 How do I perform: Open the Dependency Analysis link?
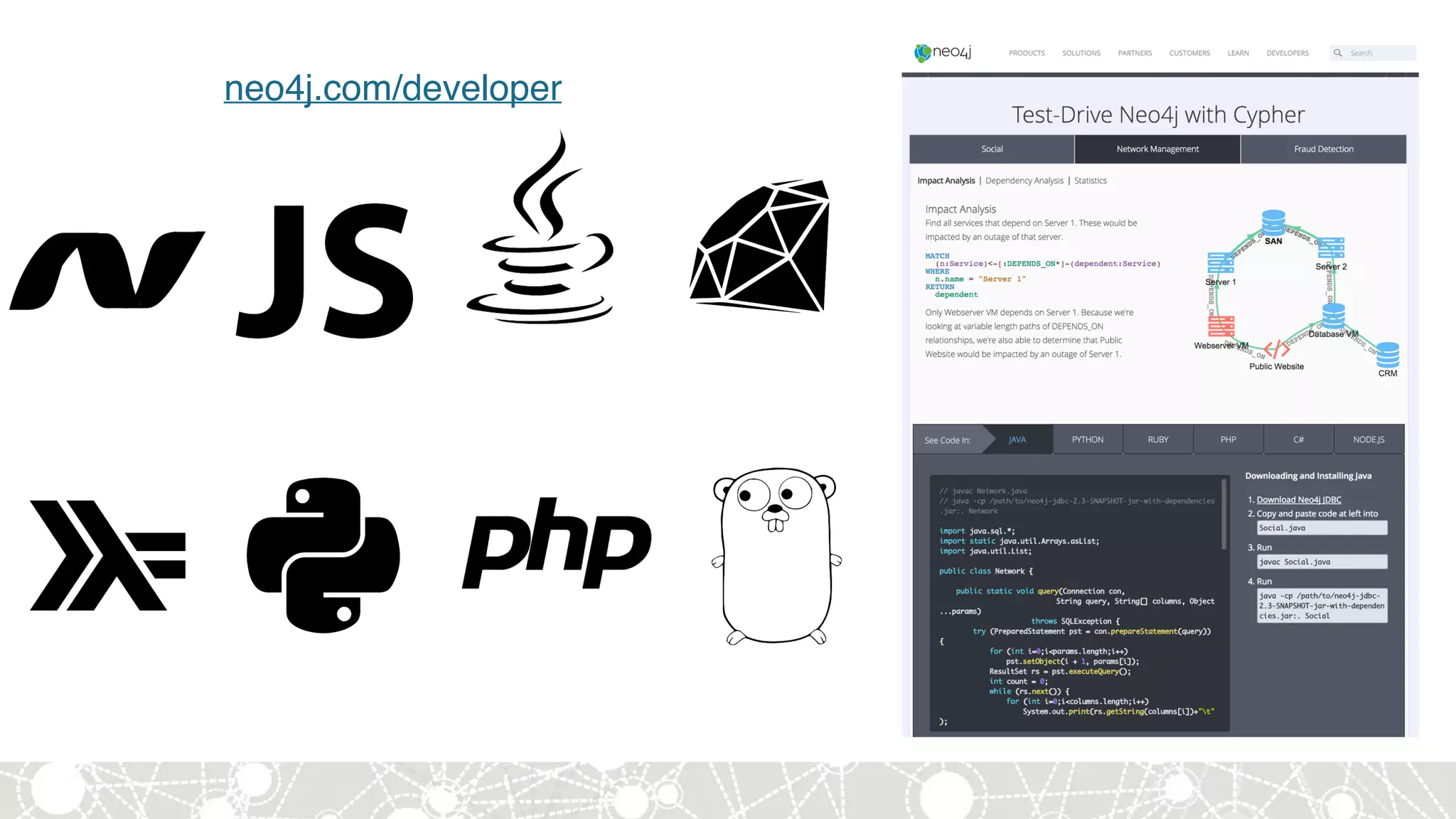click(x=1024, y=181)
